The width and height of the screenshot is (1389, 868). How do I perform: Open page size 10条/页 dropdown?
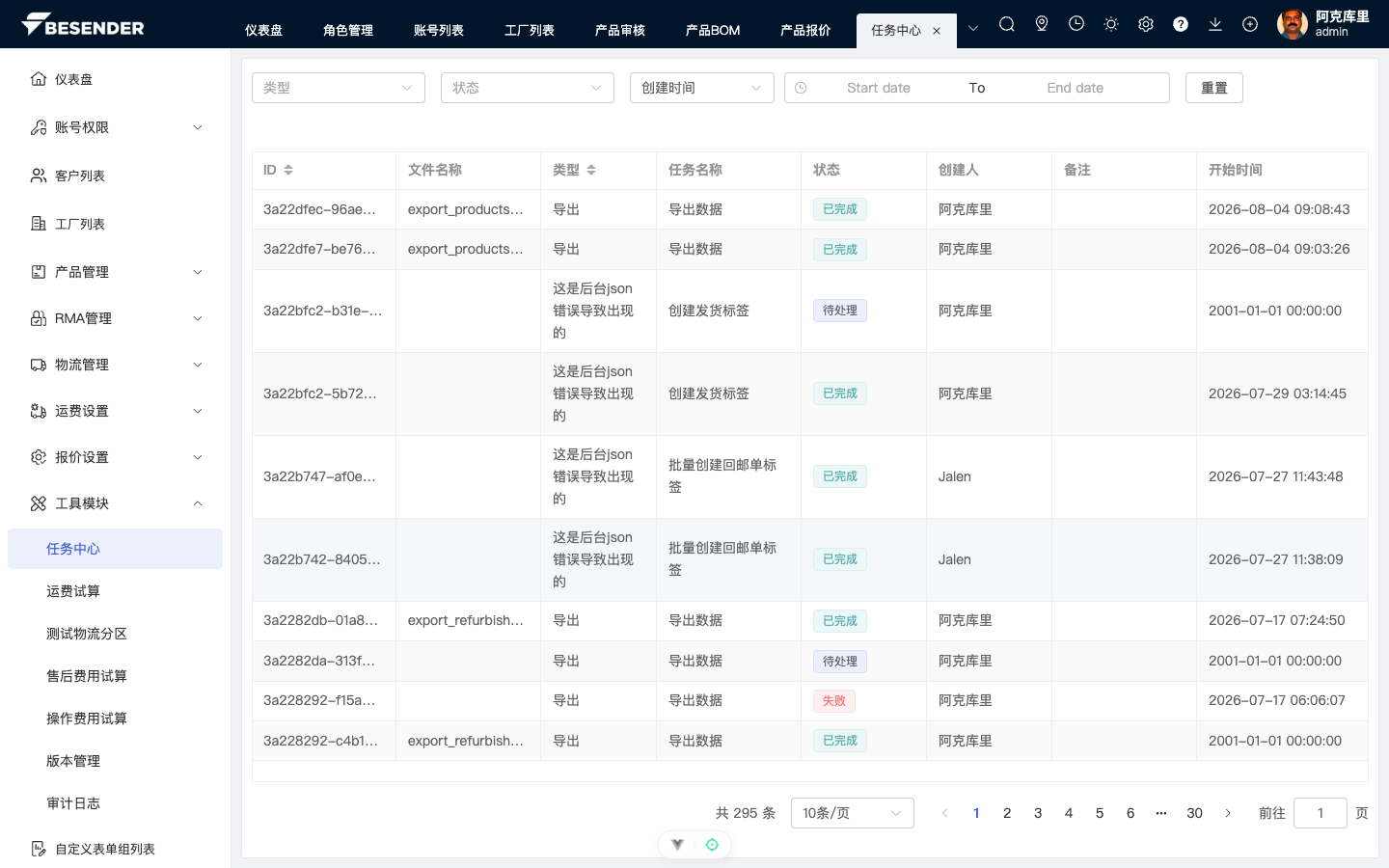point(853,813)
